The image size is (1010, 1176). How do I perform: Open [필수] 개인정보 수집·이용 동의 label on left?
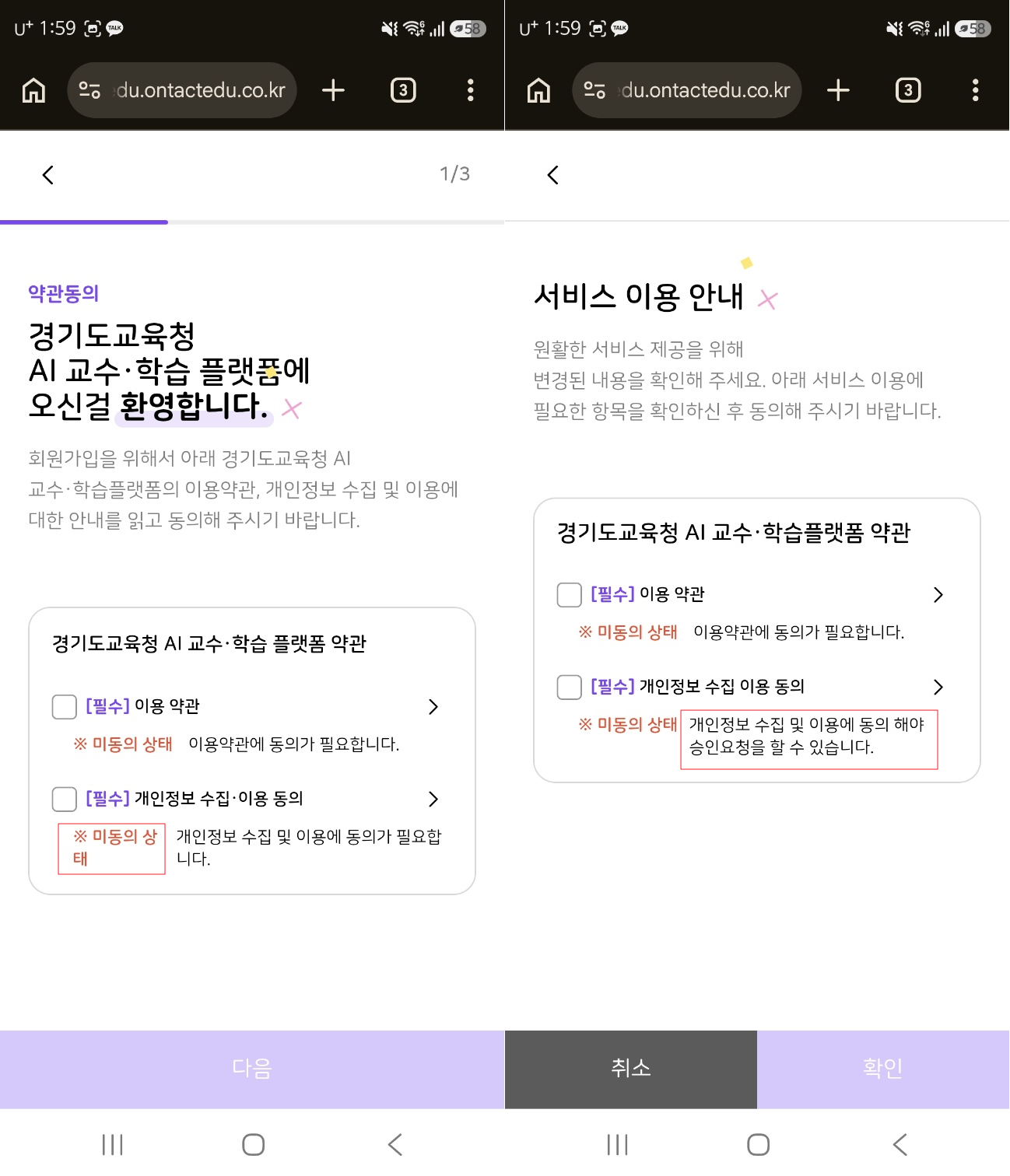pos(195,799)
